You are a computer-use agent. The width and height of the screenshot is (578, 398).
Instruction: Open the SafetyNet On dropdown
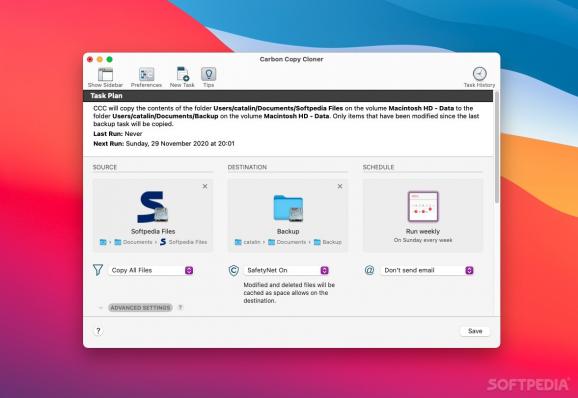coord(286,270)
